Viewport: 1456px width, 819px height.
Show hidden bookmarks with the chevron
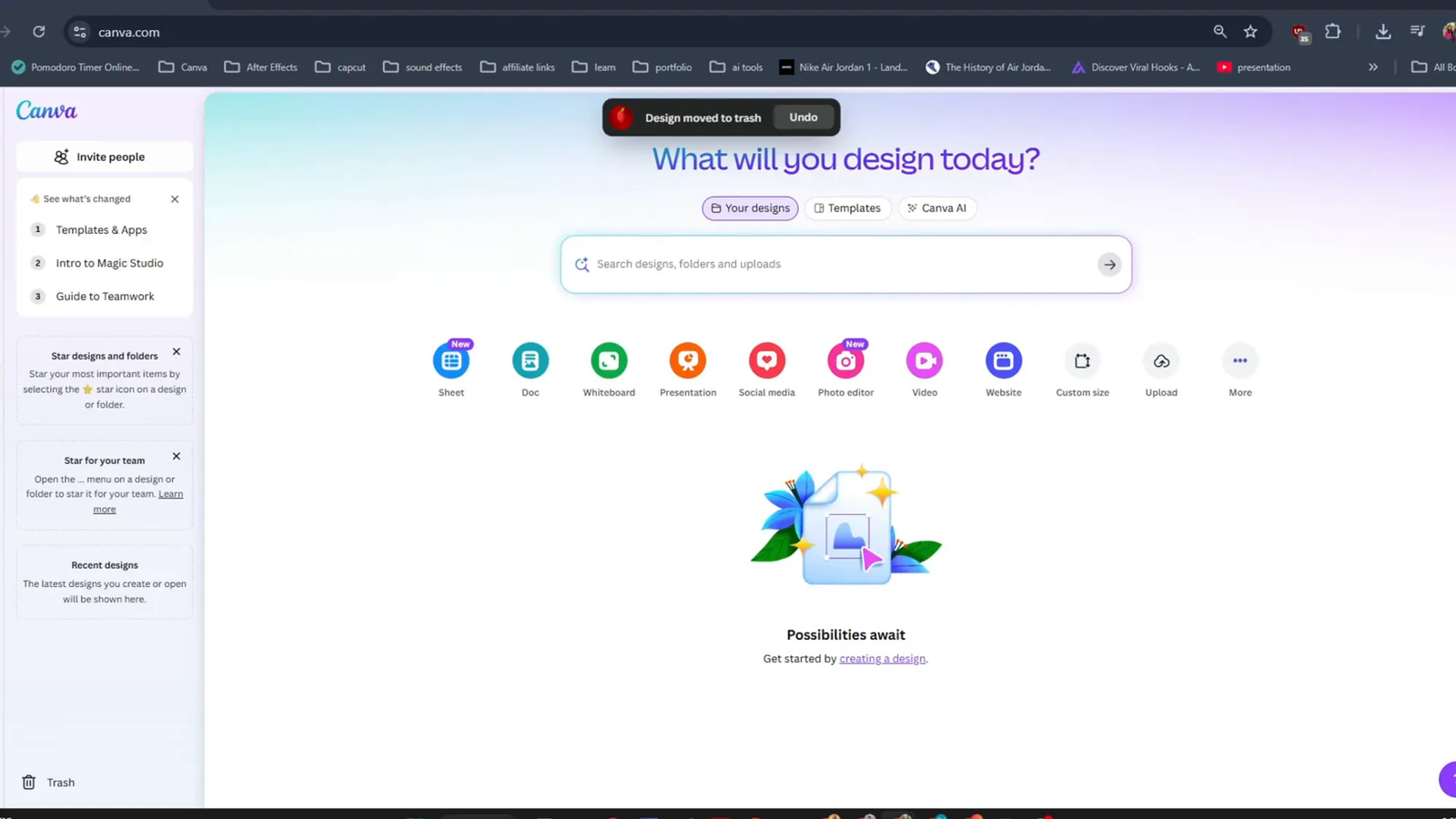pos(1373,67)
